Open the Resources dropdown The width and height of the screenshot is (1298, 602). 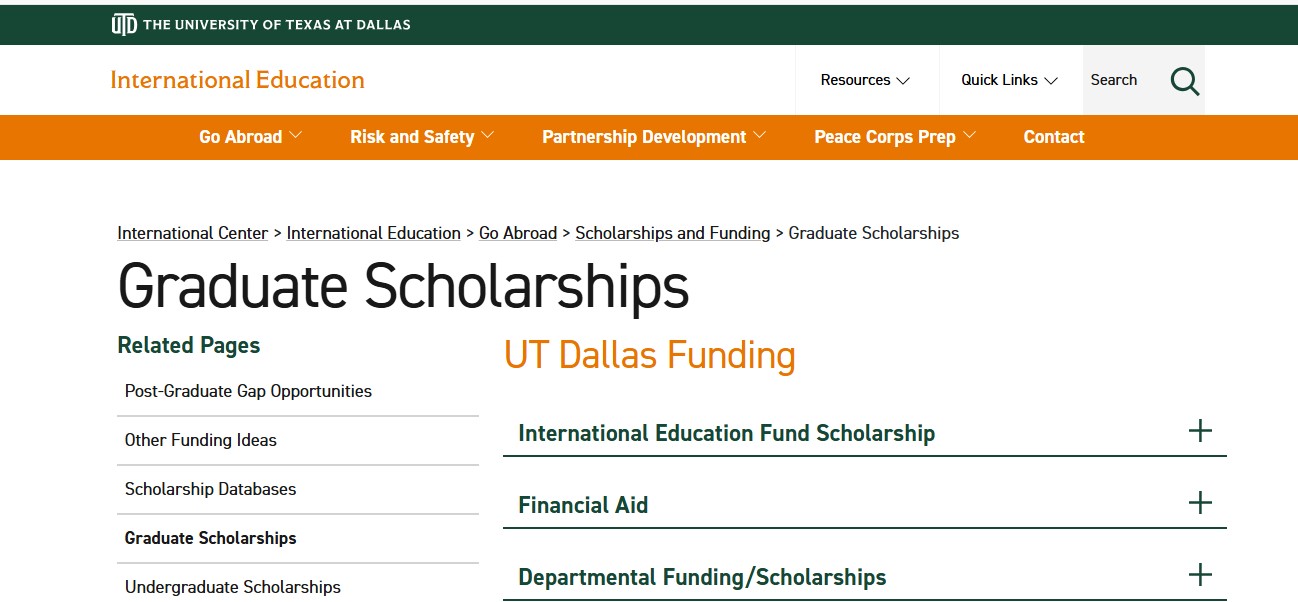[865, 80]
